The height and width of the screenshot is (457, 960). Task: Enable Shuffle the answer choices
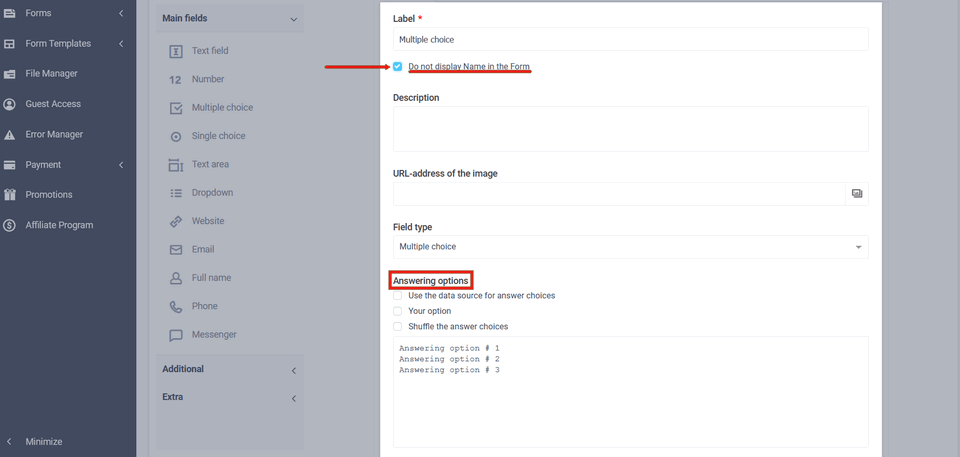pyautogui.click(x=398, y=327)
